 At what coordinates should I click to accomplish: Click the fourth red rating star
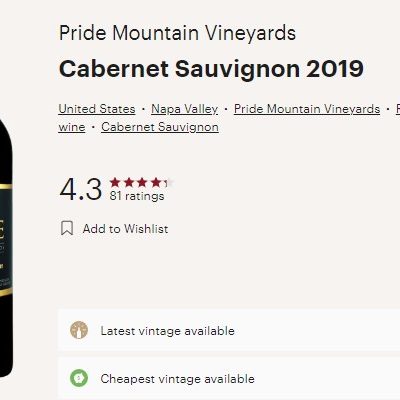(156, 182)
